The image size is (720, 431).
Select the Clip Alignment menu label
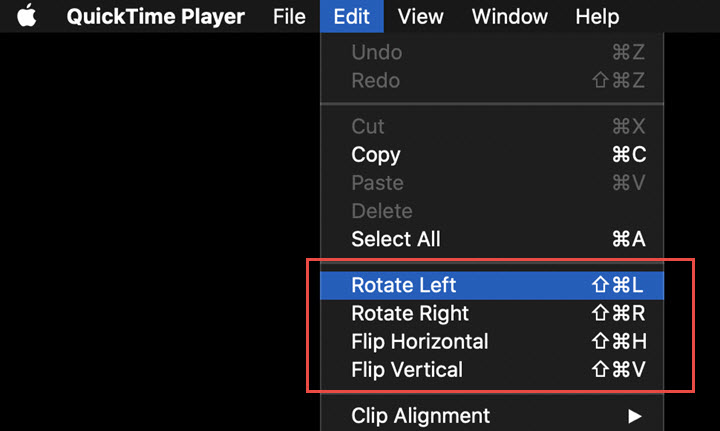coord(421,415)
